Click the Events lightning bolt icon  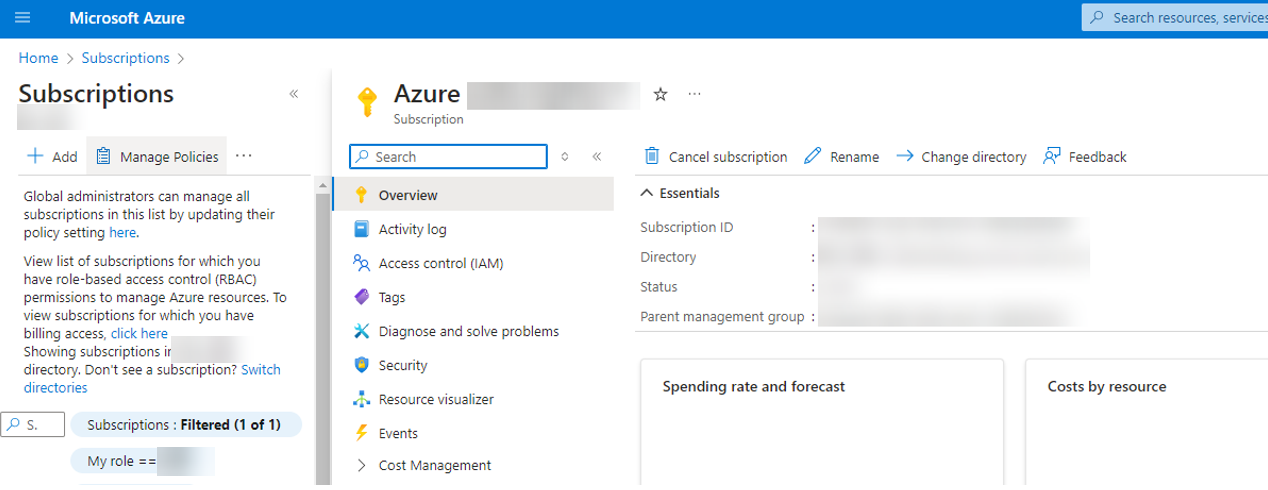(x=362, y=433)
